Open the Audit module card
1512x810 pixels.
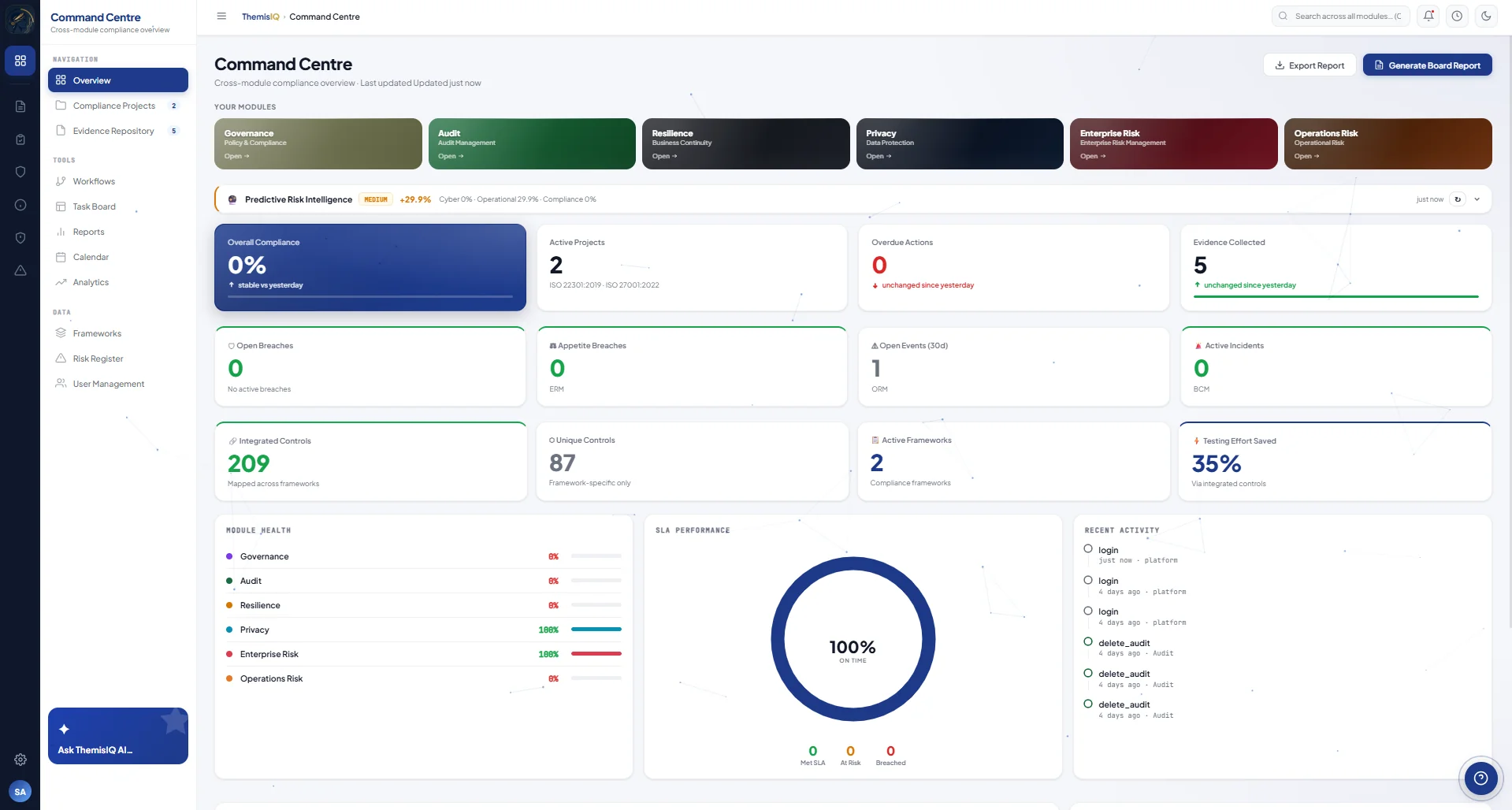(x=532, y=143)
